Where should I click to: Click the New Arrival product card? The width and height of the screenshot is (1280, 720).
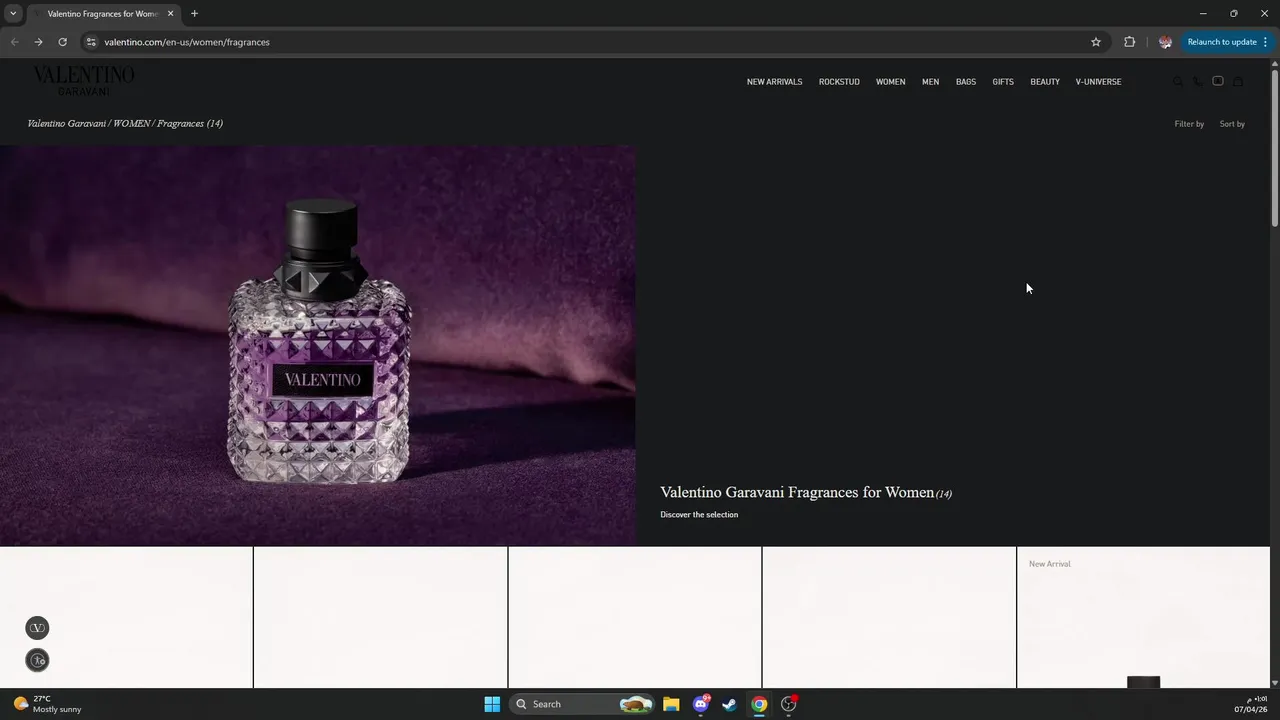(1143, 617)
